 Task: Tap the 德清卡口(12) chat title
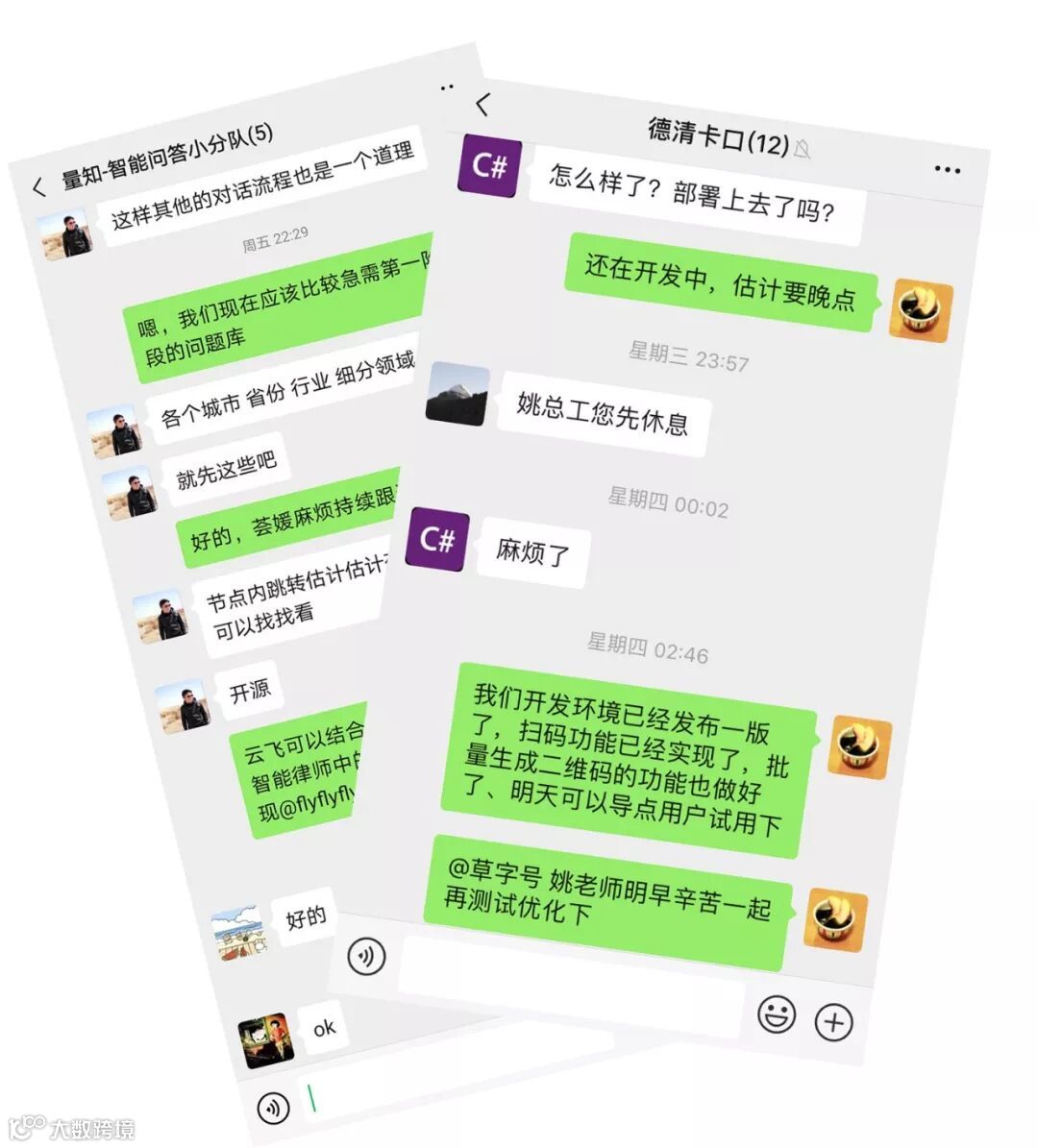(718, 137)
